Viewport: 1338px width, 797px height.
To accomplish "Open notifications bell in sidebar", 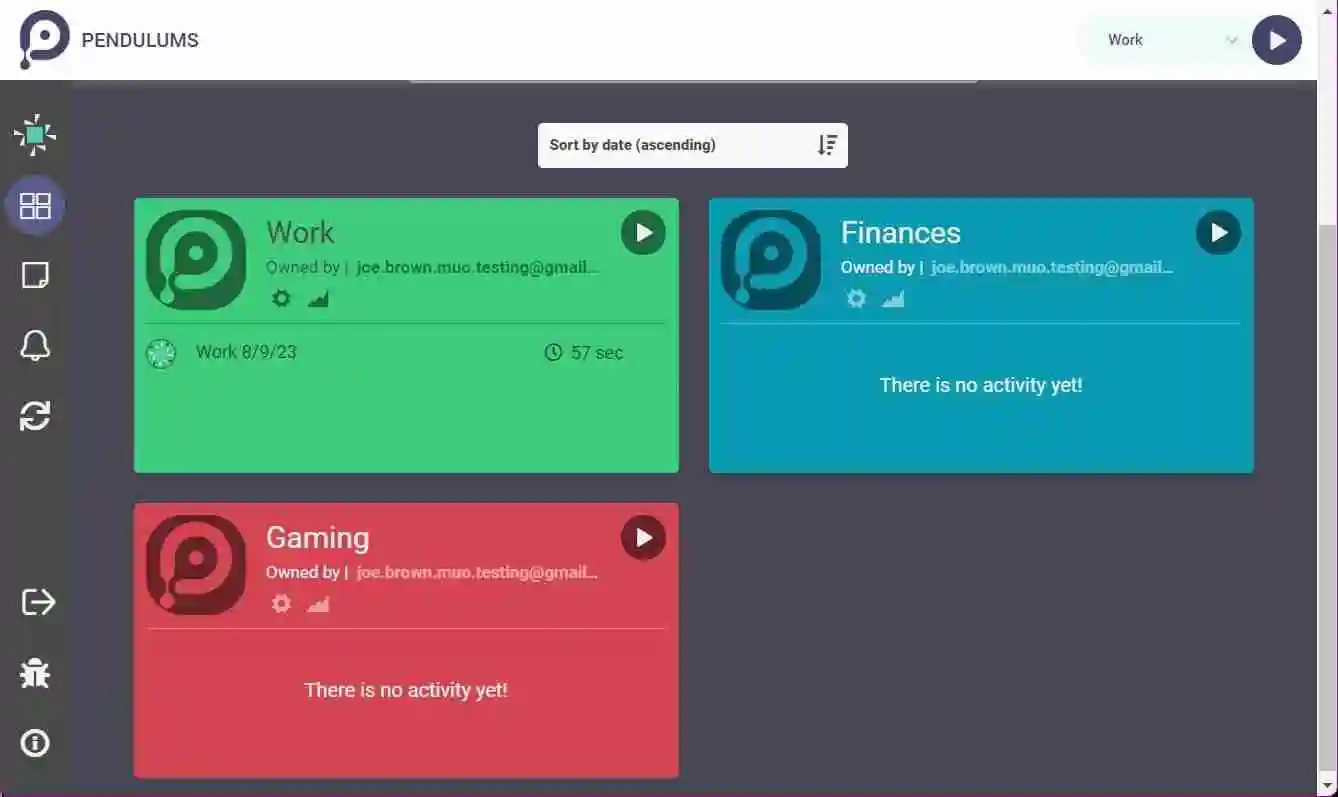I will point(35,346).
